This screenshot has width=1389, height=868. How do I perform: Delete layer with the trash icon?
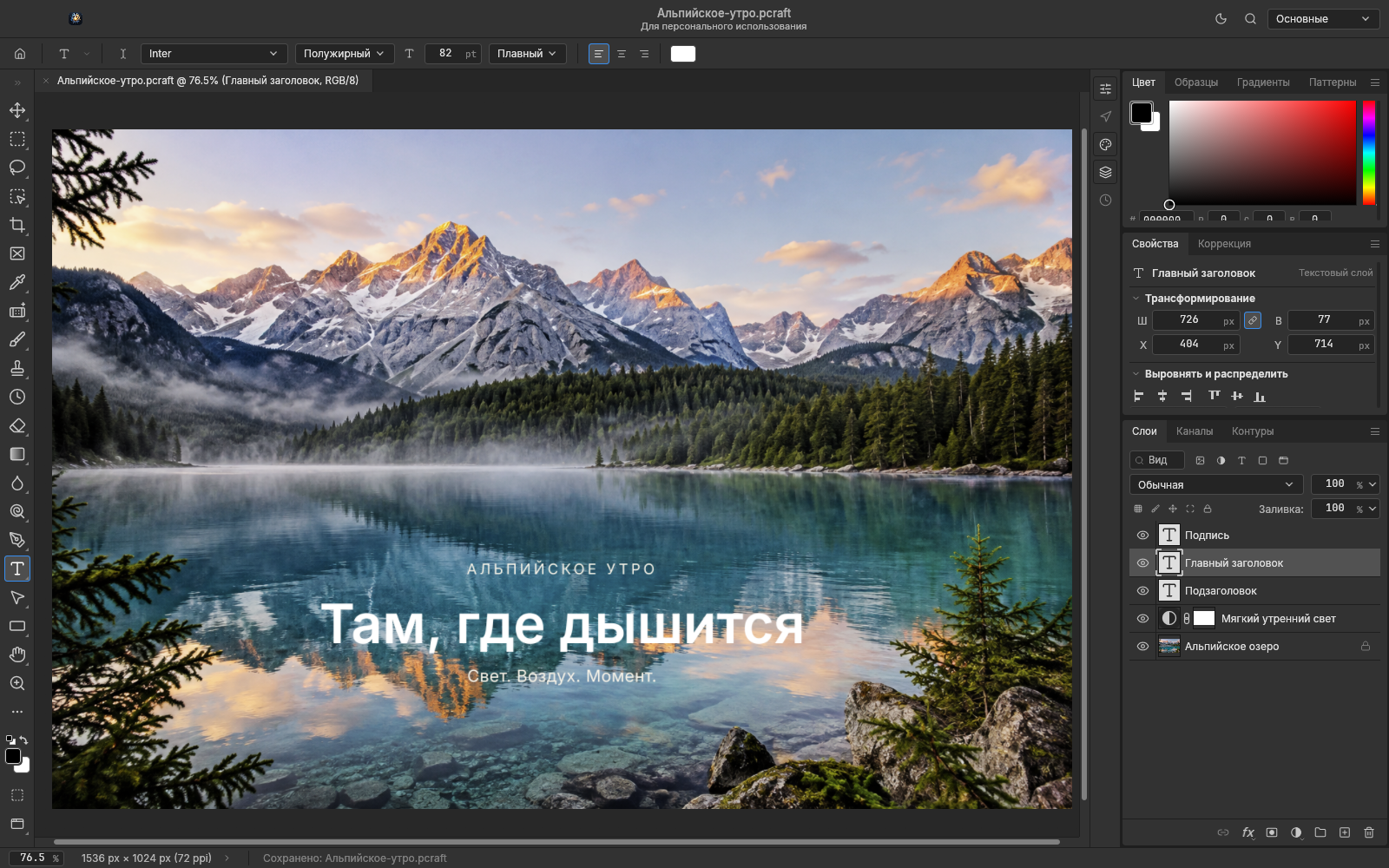point(1369,832)
